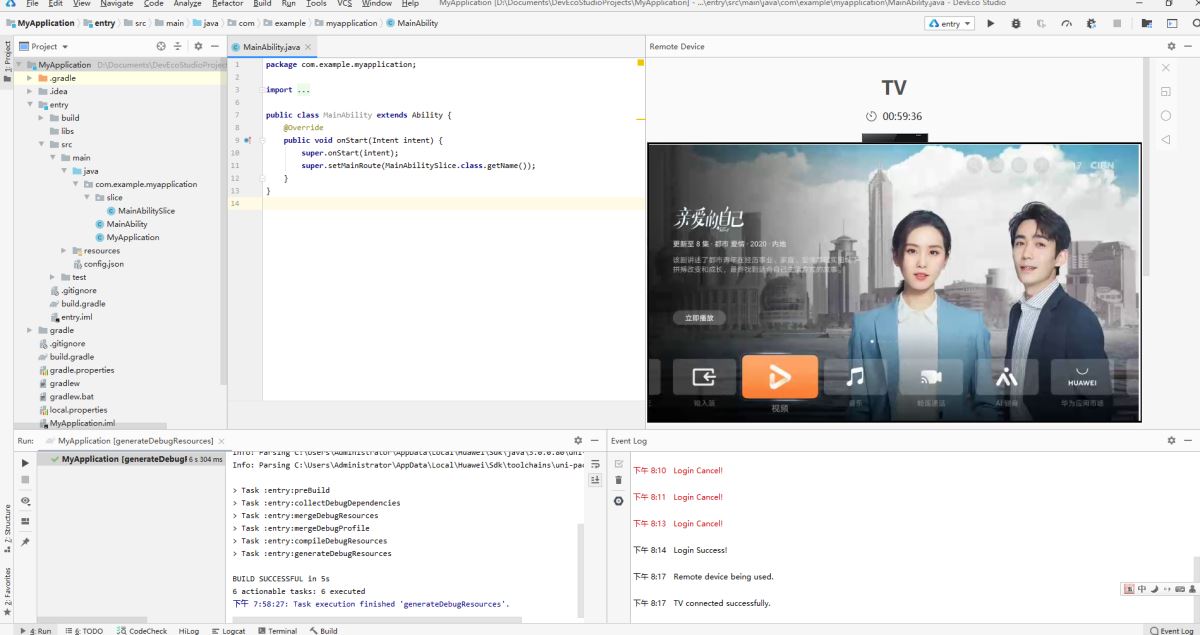Image resolution: width=1200 pixels, height=635 pixels.
Task: Open the Refactor menu
Action: [227, 4]
